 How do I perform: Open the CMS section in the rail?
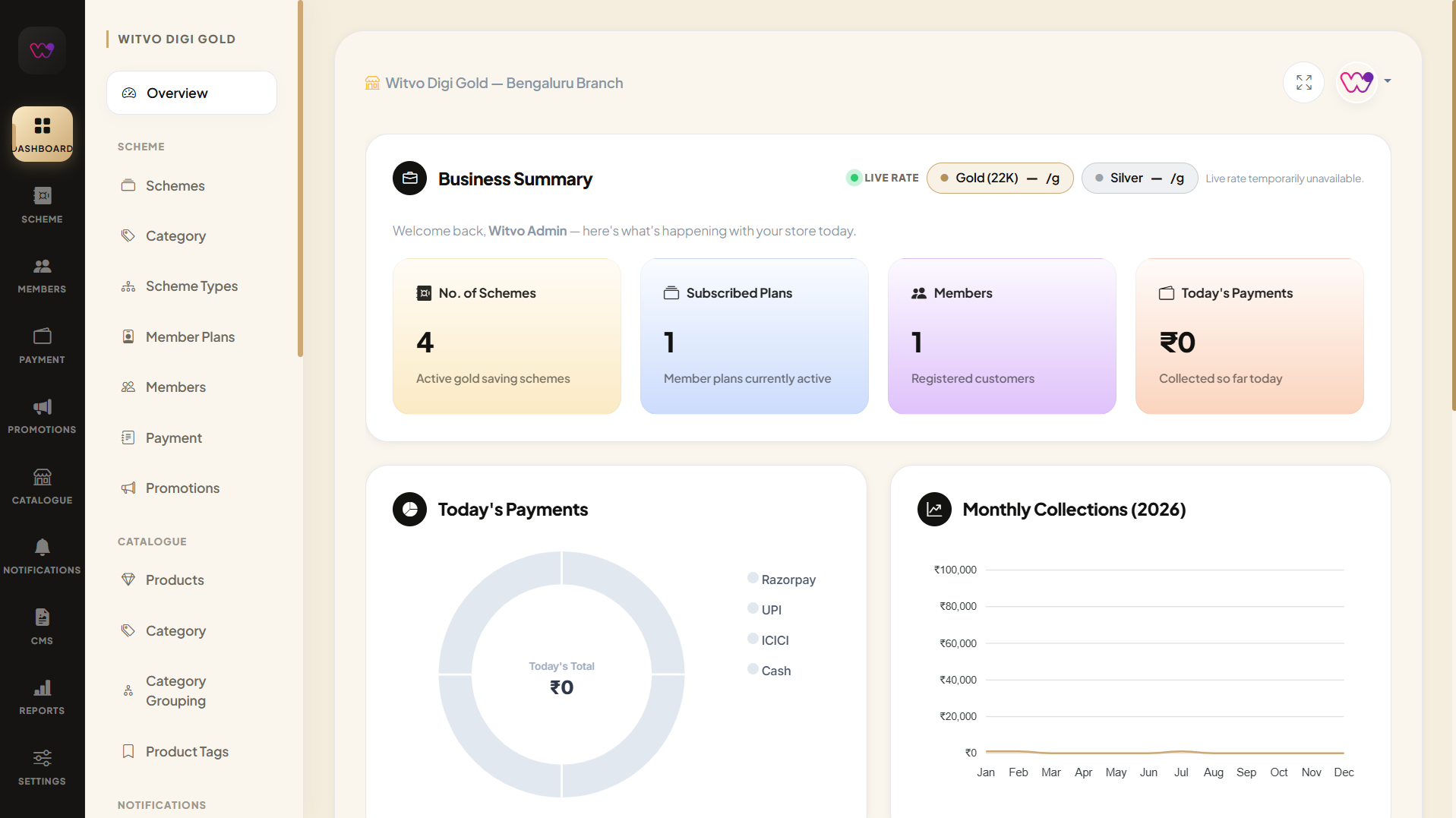point(42,627)
